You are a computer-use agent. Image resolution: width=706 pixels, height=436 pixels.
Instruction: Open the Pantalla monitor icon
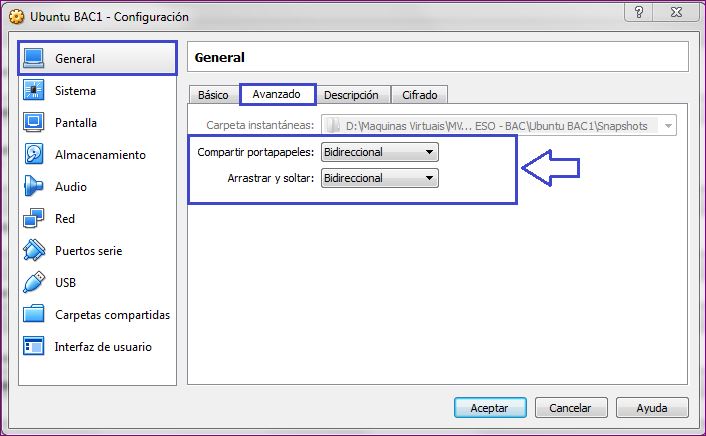point(35,123)
